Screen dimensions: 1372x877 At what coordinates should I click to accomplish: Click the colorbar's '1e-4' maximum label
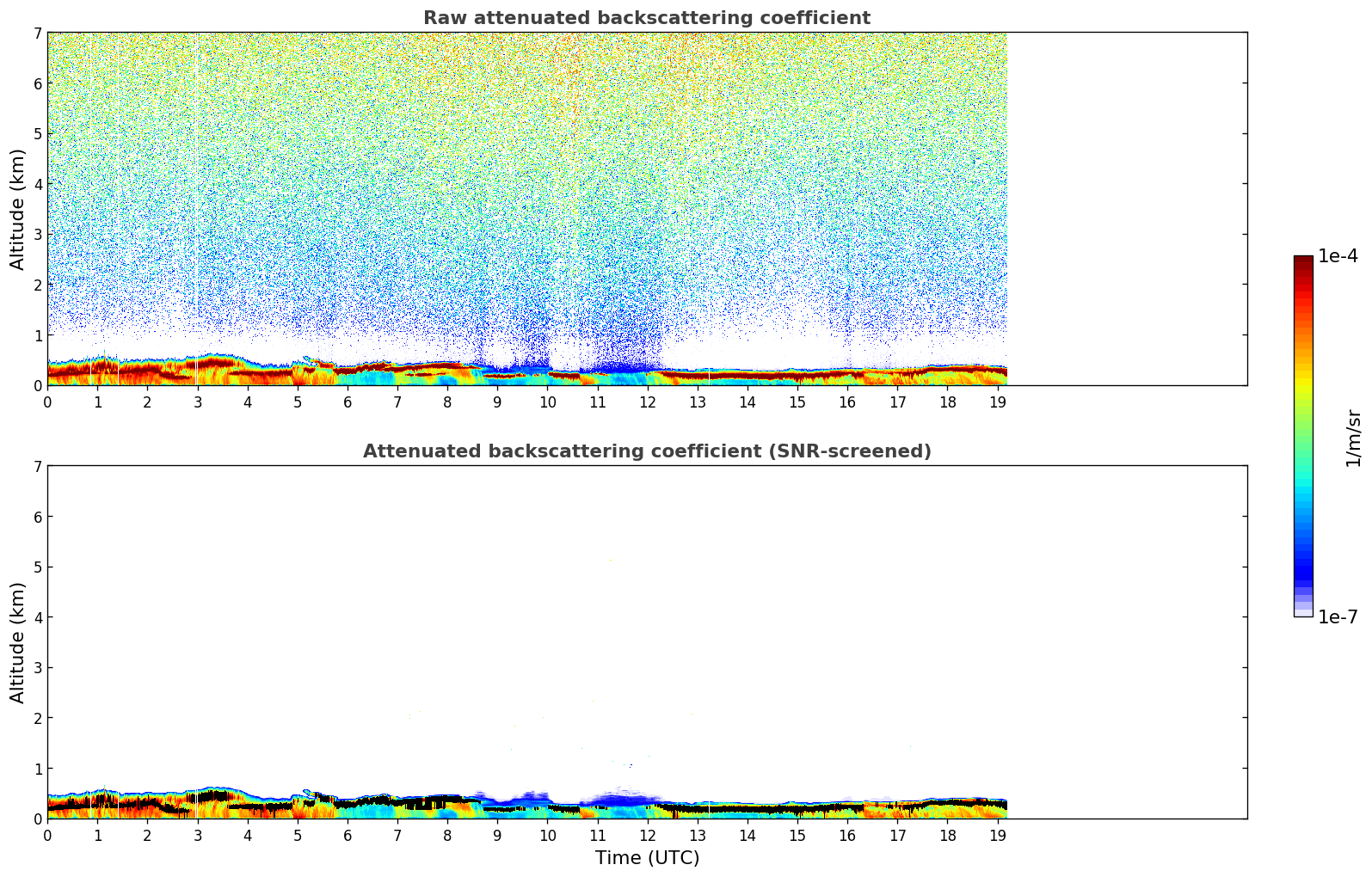[x=1338, y=256]
